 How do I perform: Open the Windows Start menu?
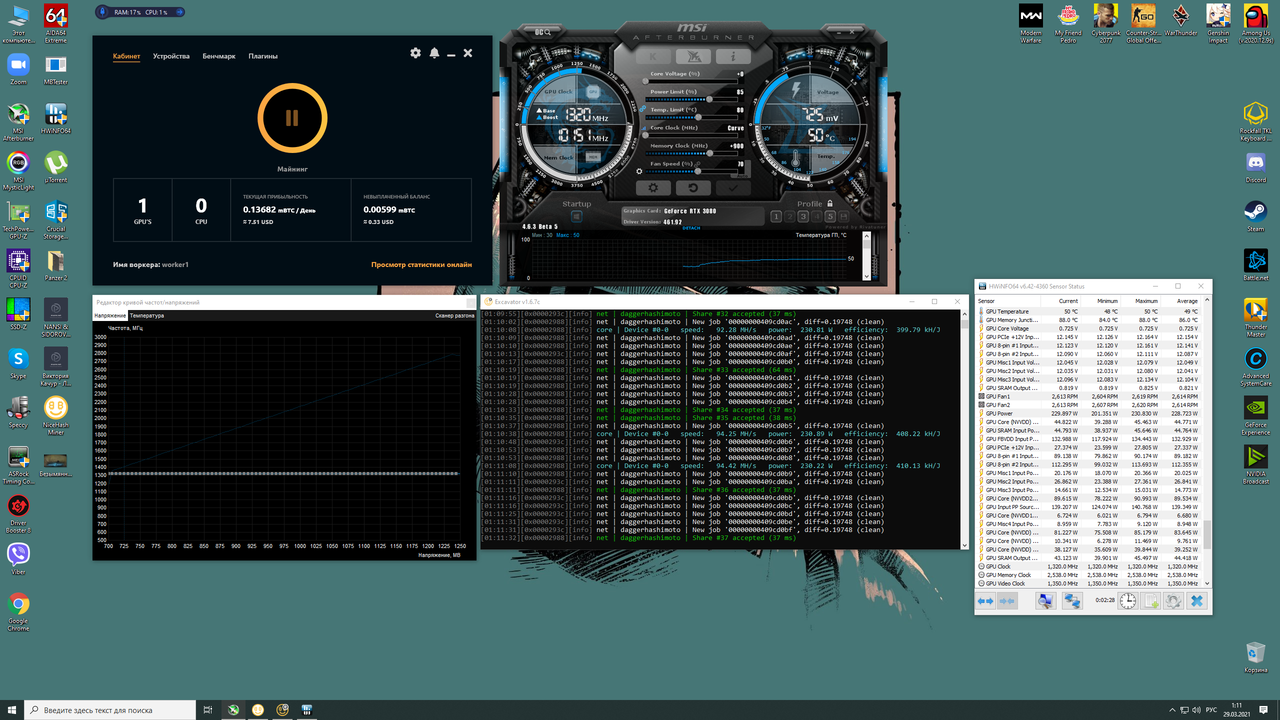tap(11, 709)
